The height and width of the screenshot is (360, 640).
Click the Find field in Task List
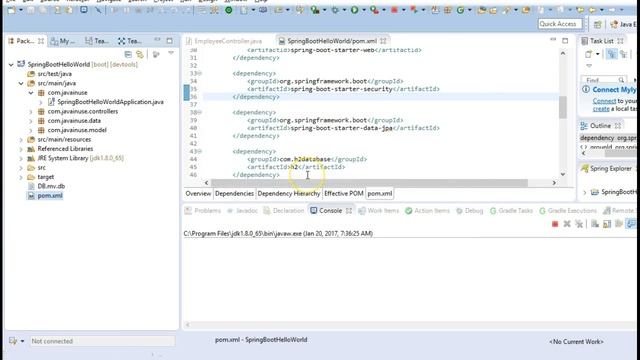click(603, 80)
